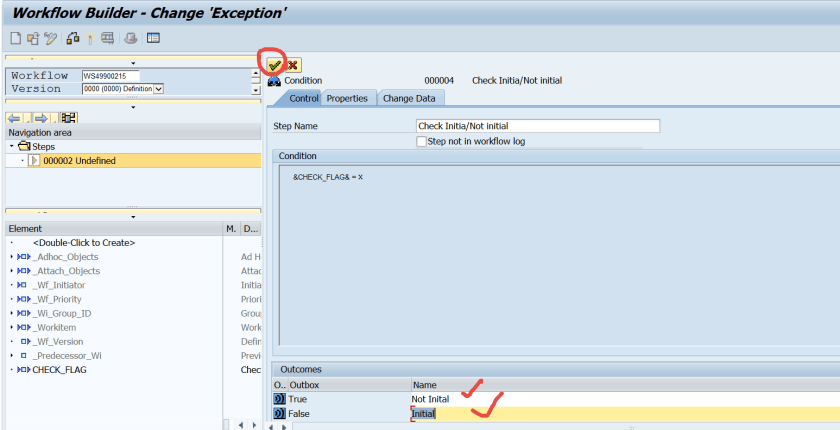The height and width of the screenshot is (430, 840).
Task: Collapse the Steps tree node
Action: pos(12,146)
